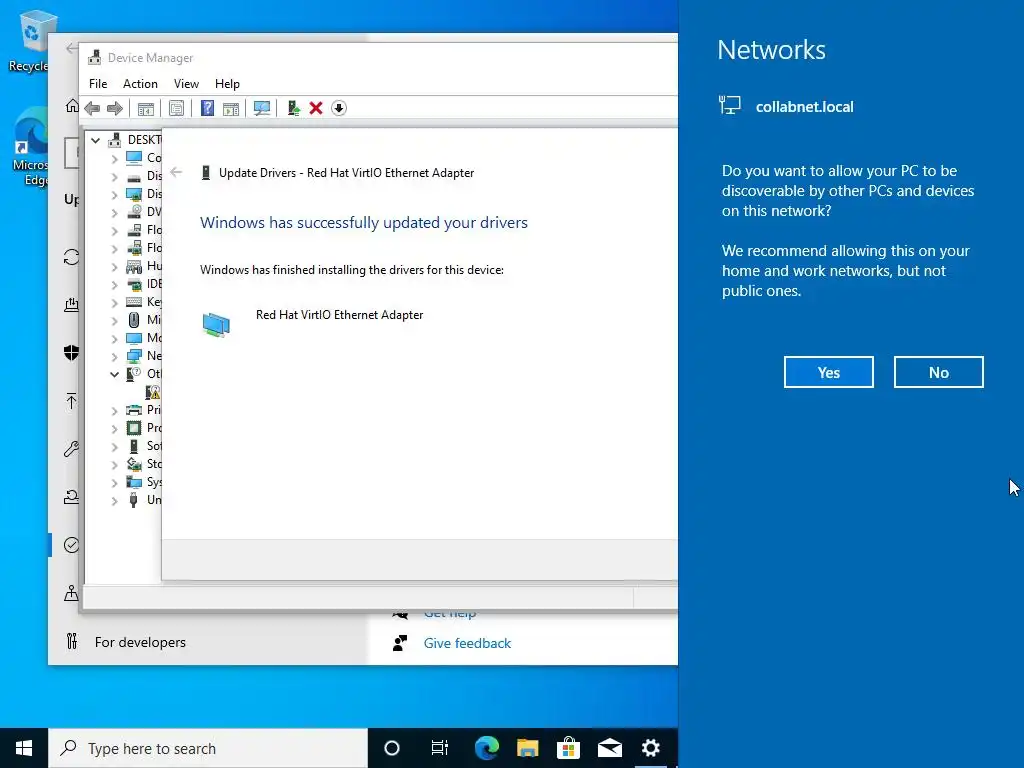Click the Home icon in Settings window
Image resolution: width=1024 pixels, height=768 pixels.
click(x=72, y=106)
